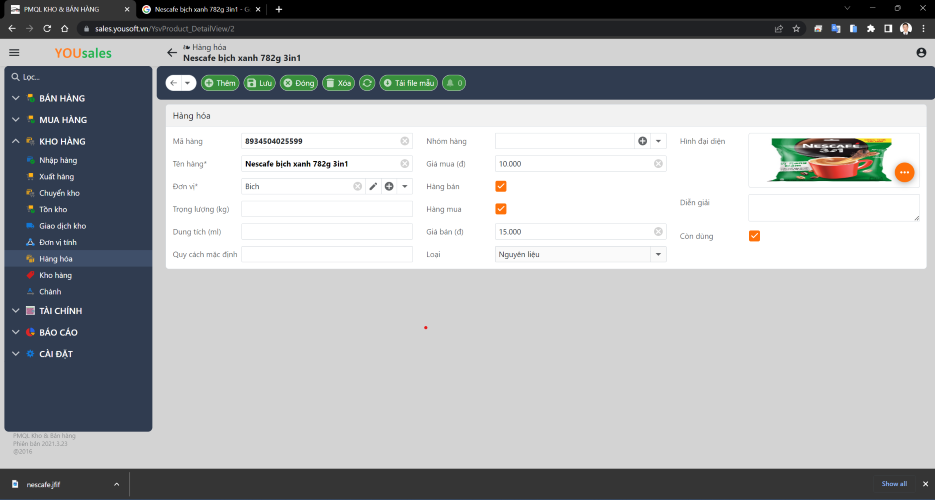The width and height of the screenshot is (935, 500).
Task: Toggle the Hàng mua checkbox
Action: (501, 209)
